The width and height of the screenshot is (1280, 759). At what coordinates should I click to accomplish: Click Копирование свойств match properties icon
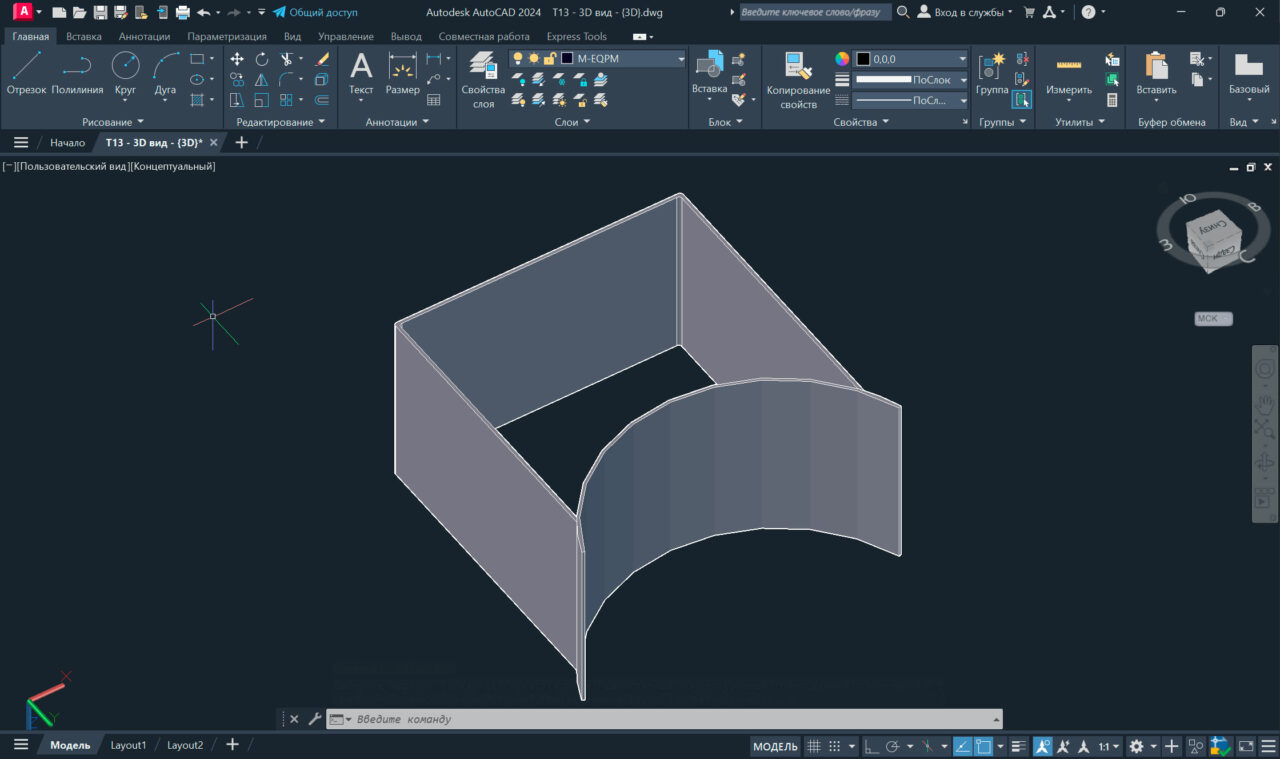[798, 78]
